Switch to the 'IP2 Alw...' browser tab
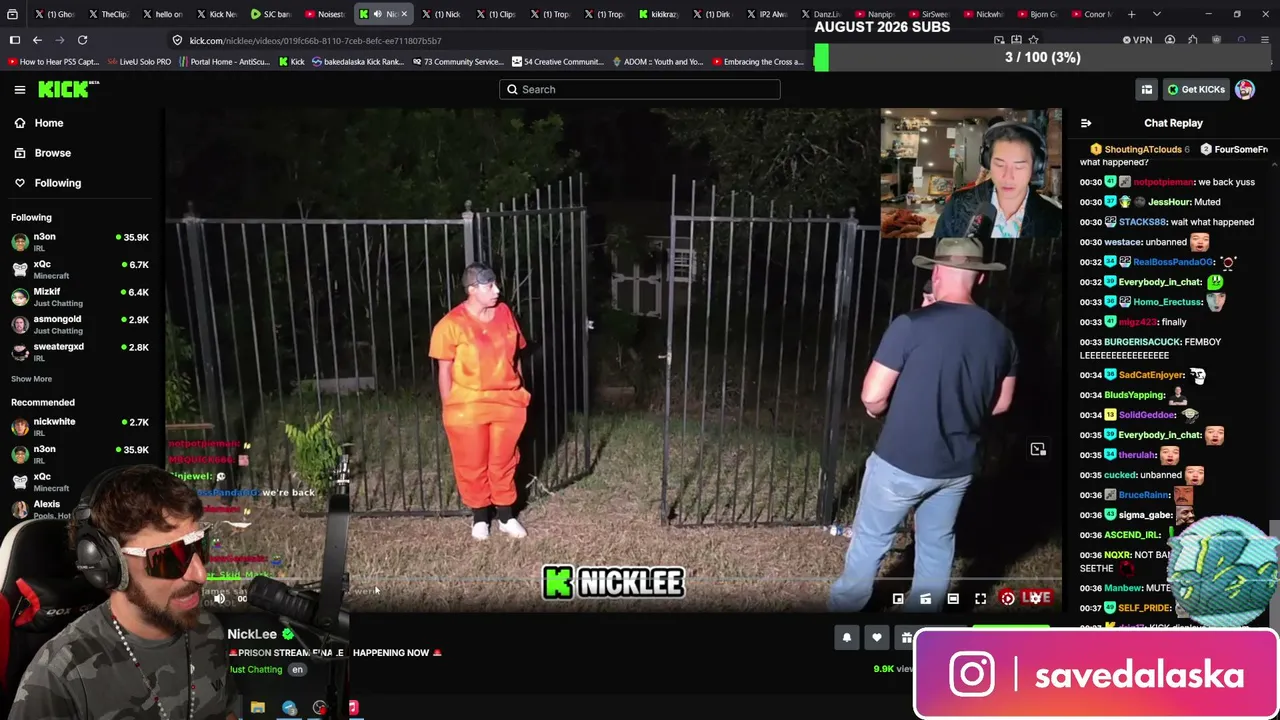Viewport: 1280px width, 720px height. (x=765, y=14)
